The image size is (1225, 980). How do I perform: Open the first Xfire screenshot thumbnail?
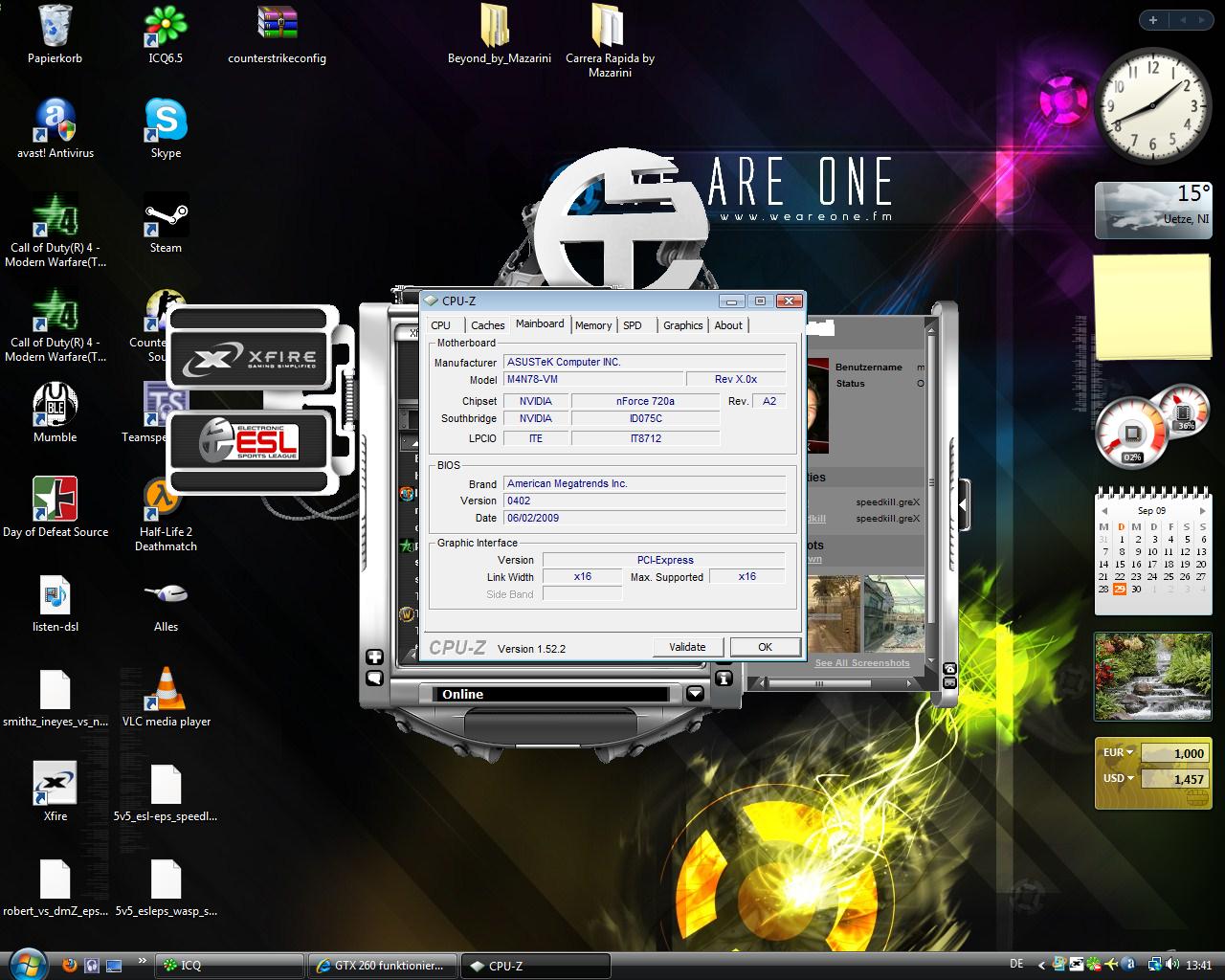coord(834,612)
